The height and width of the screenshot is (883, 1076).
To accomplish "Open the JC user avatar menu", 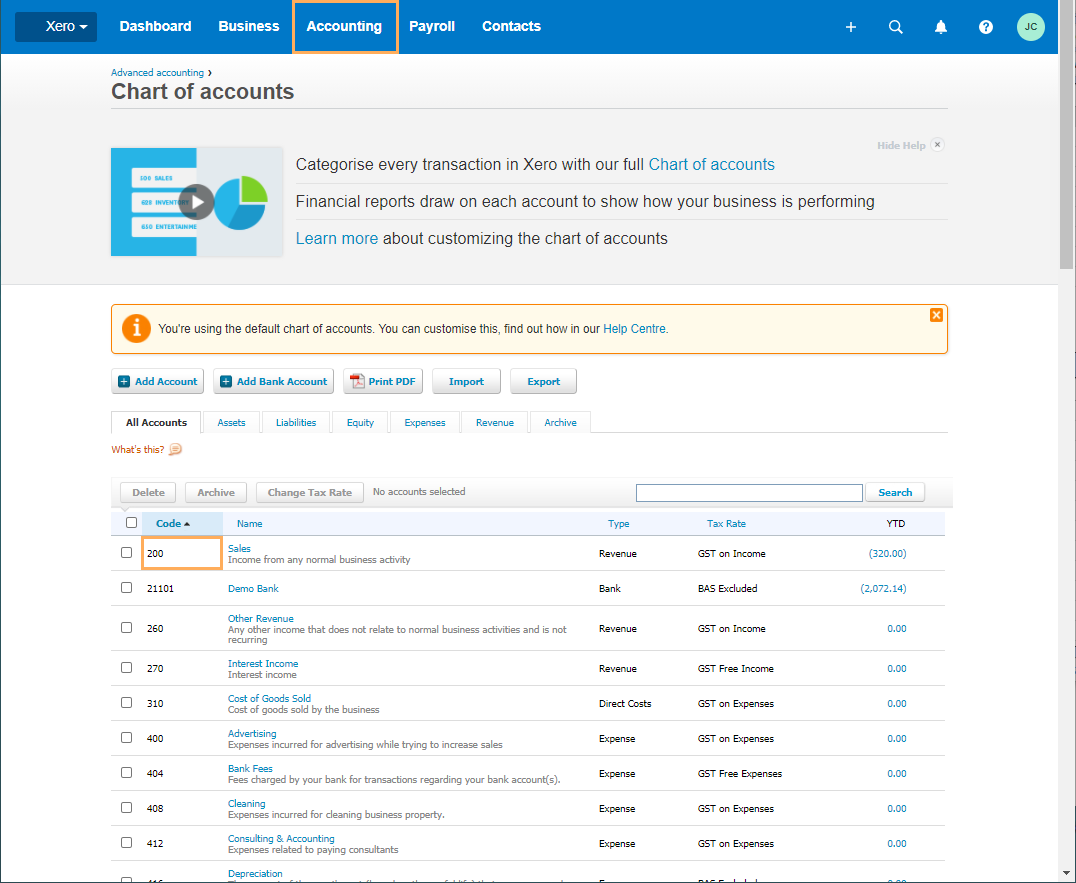I will [1031, 27].
